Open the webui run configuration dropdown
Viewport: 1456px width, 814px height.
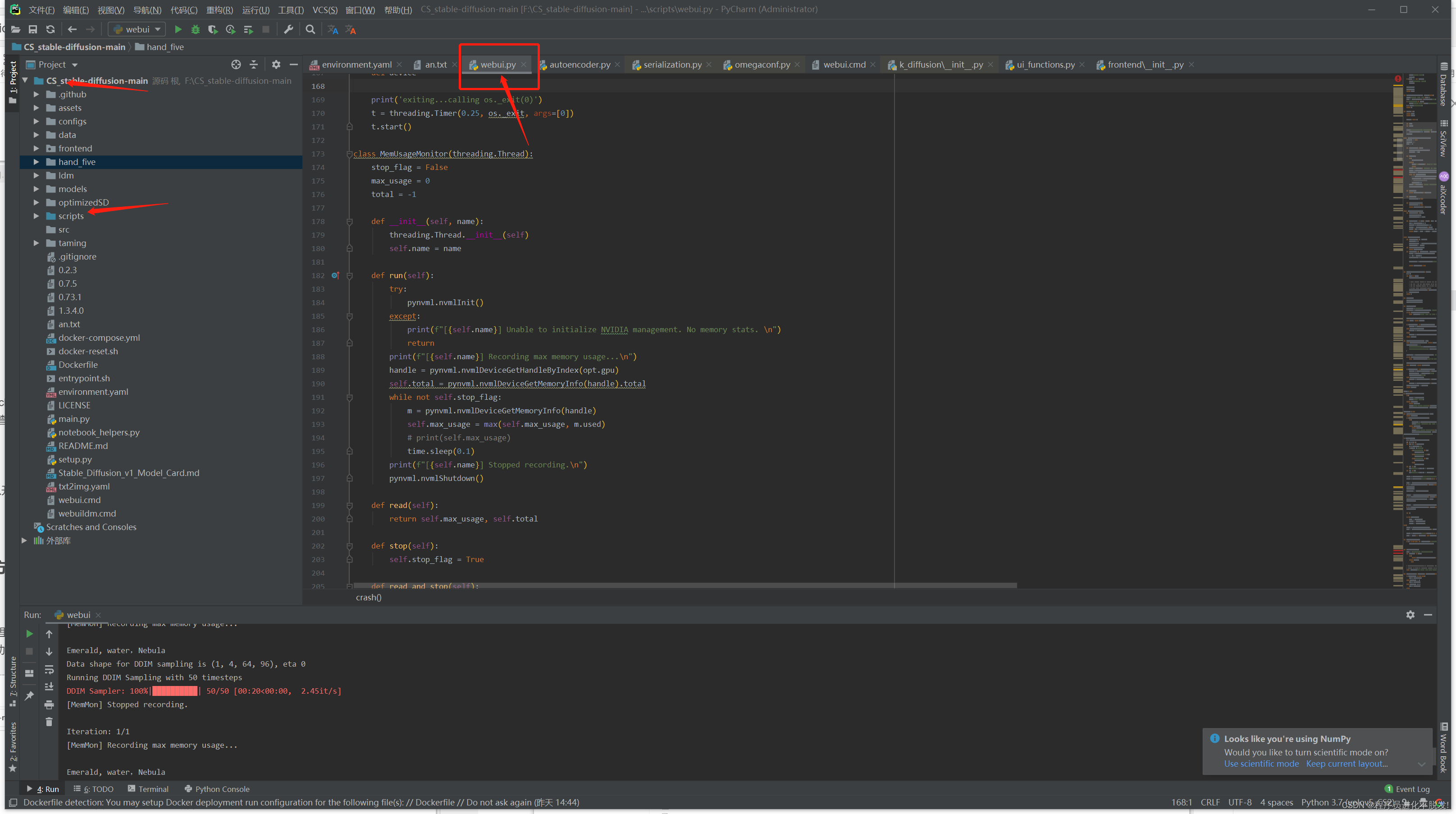(158, 29)
